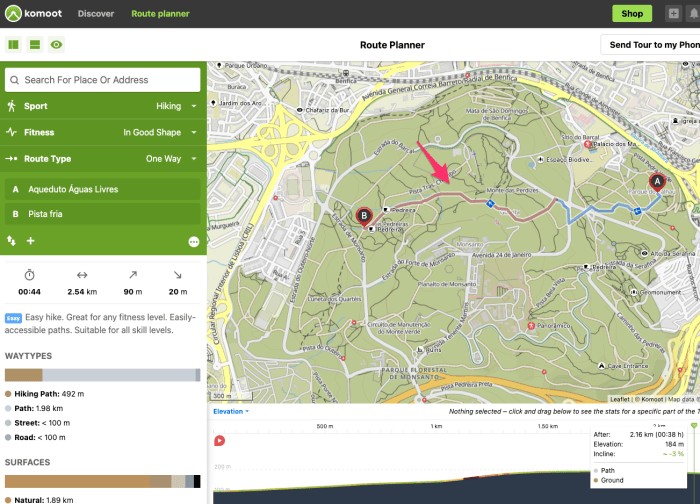Select the Street: < 100 m legend entry

click(38, 423)
